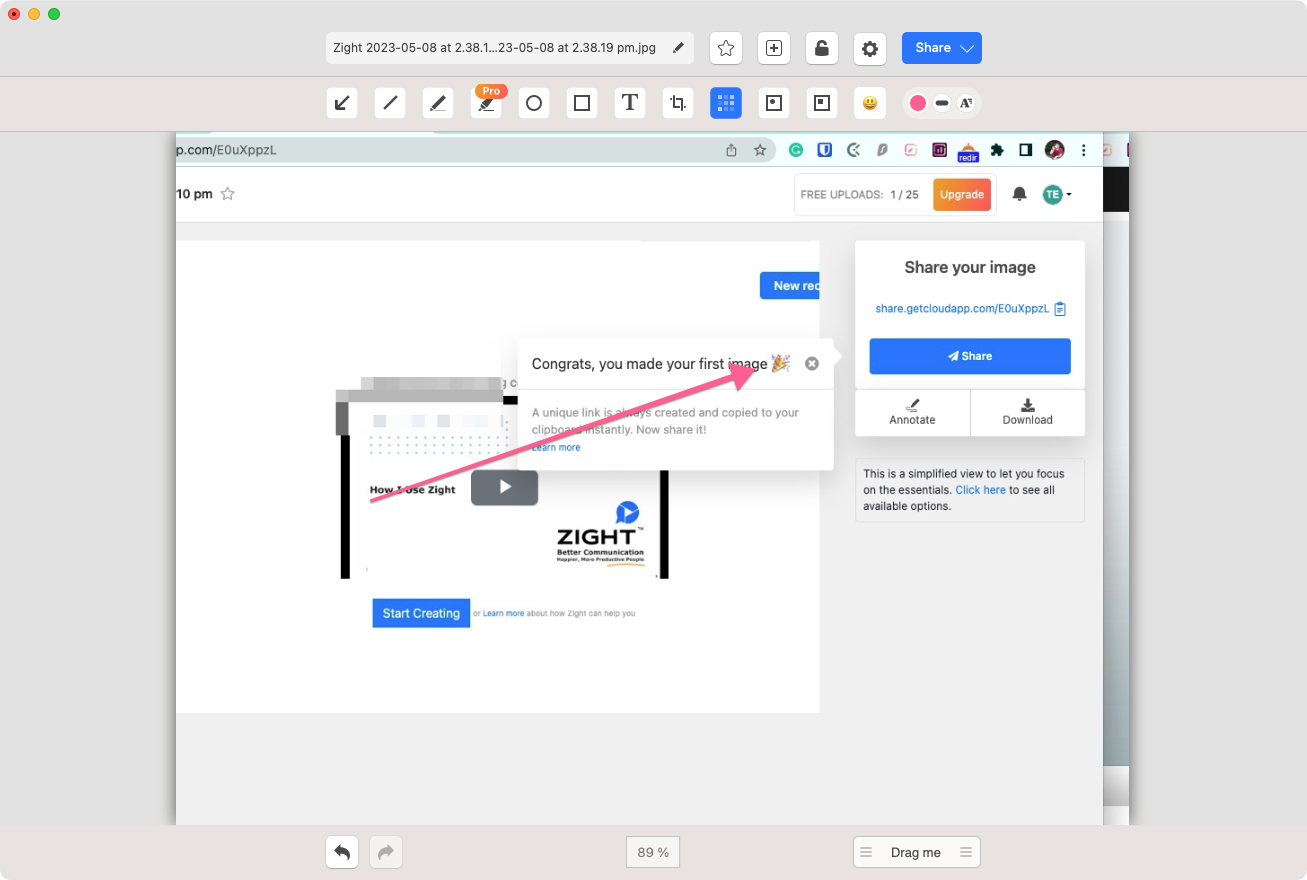Select the Crop tool

point(678,102)
